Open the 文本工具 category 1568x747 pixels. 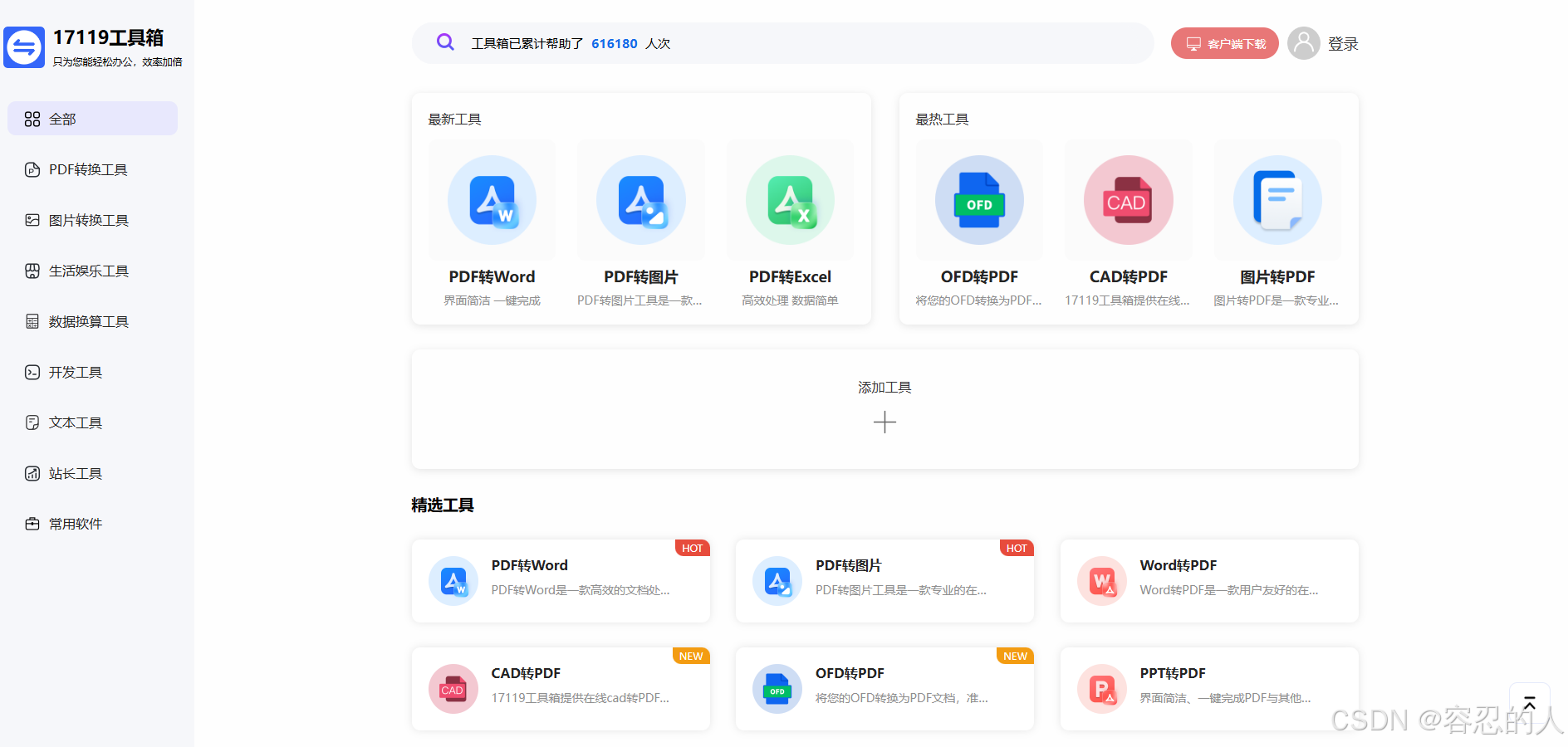[76, 423]
